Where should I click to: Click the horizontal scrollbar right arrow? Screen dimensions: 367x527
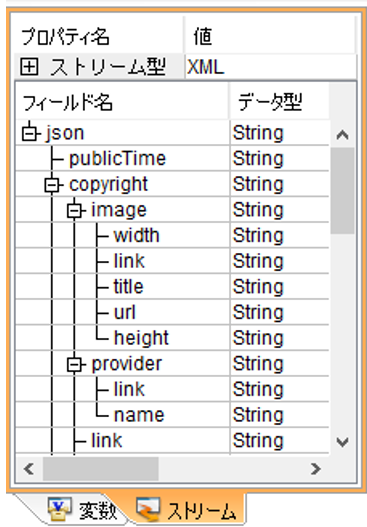tap(315, 469)
